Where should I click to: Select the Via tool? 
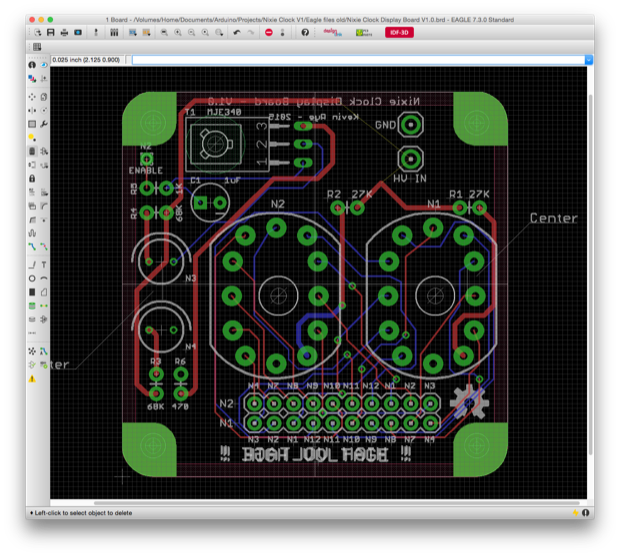[32, 306]
